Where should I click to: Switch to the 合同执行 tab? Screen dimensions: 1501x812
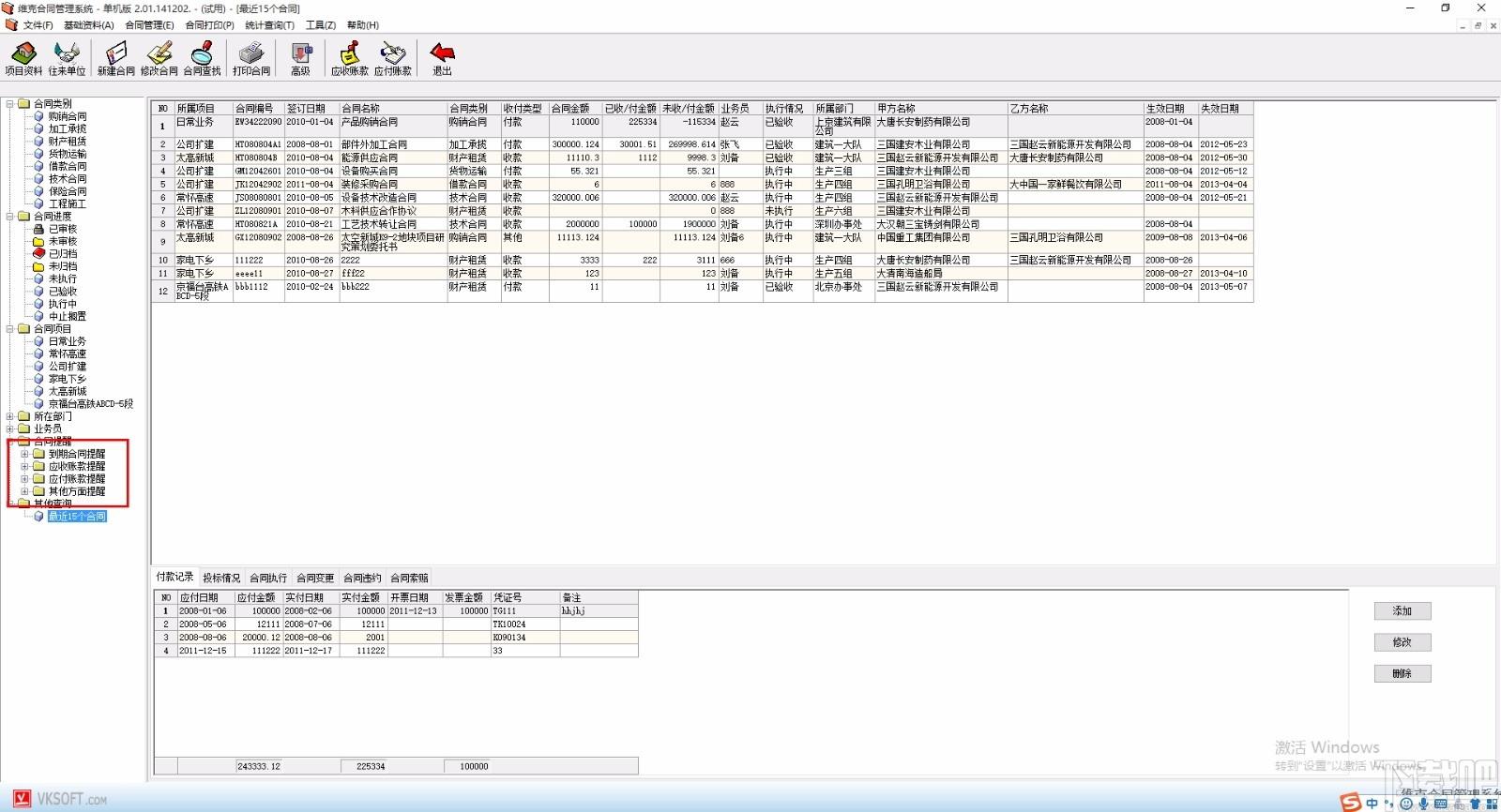[268, 579]
